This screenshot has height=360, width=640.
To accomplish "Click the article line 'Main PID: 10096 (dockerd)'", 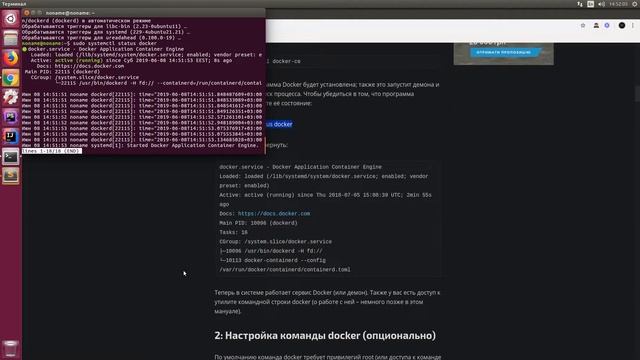I will tap(258, 223).
